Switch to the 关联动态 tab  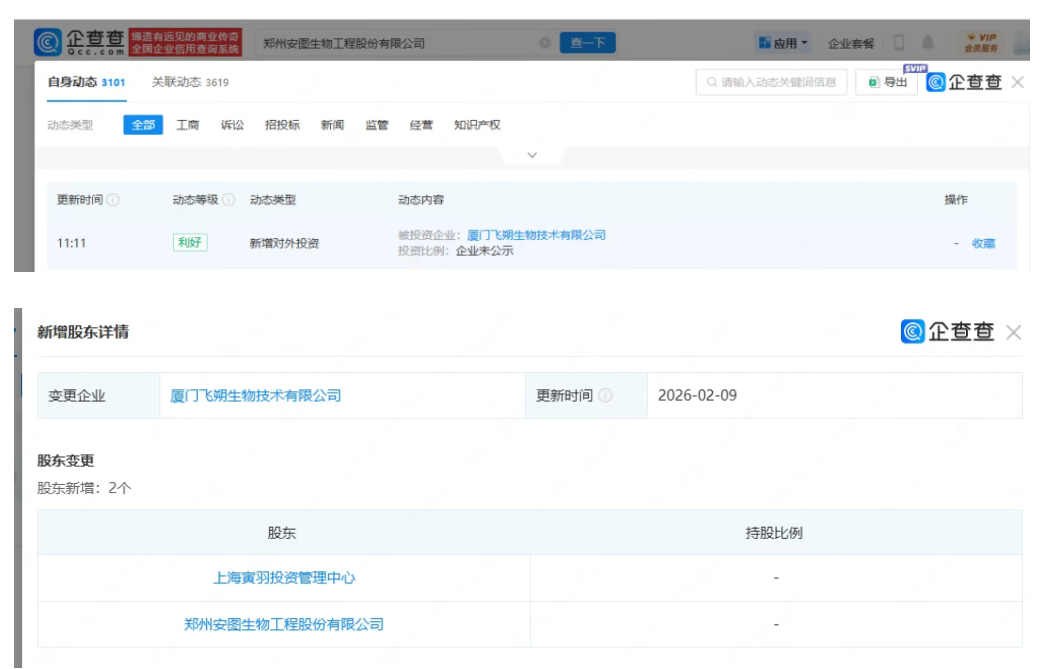pyautogui.click(x=190, y=82)
